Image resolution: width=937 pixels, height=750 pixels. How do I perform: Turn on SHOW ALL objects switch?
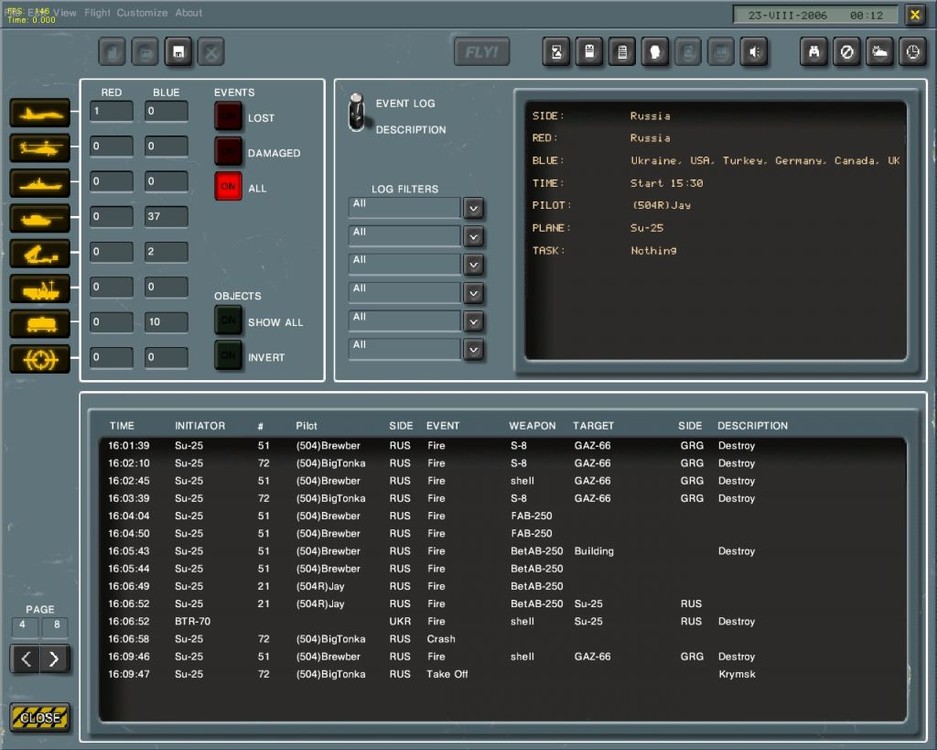[x=228, y=321]
